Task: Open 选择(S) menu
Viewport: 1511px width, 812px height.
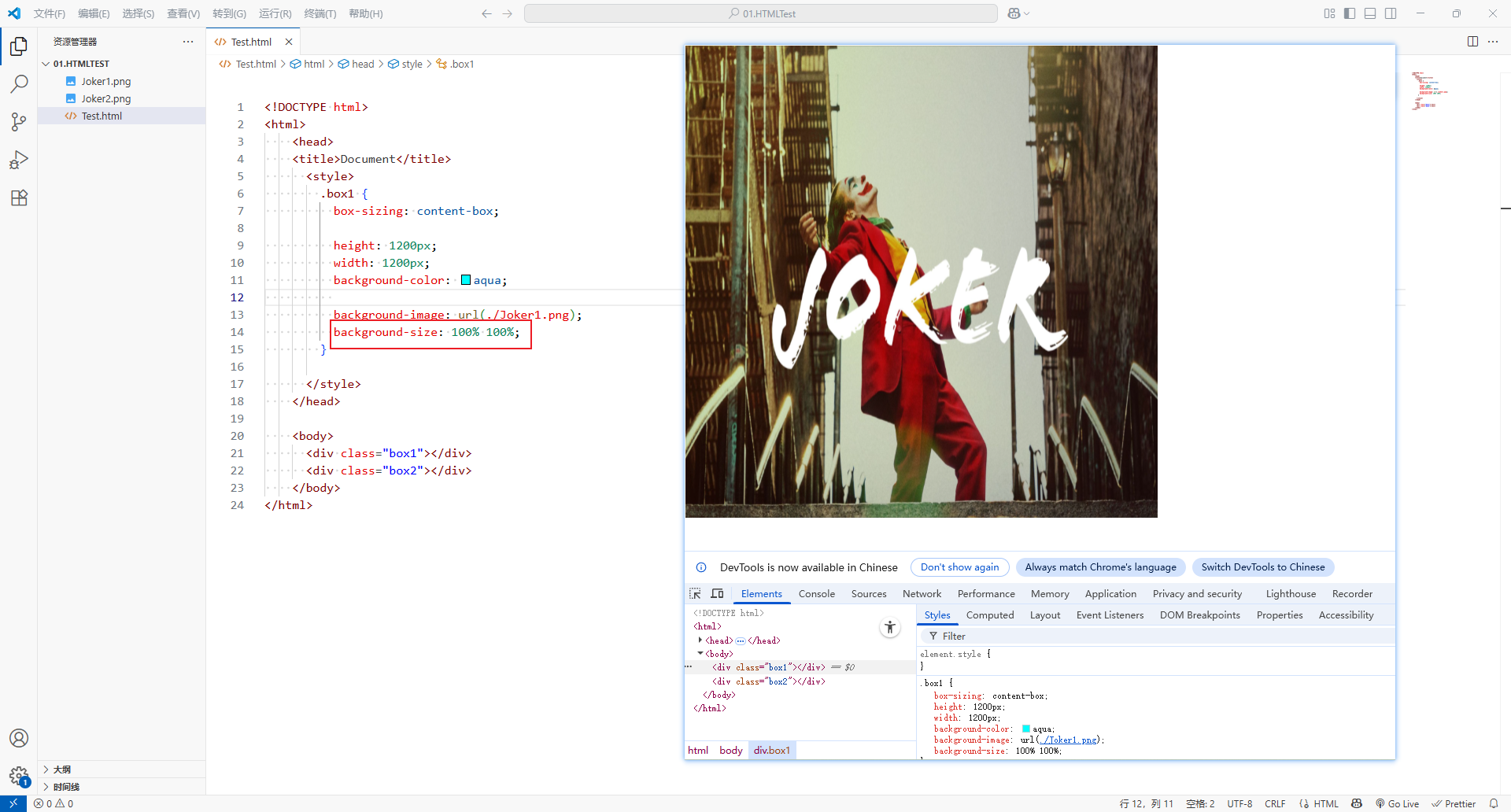Action: [x=139, y=13]
